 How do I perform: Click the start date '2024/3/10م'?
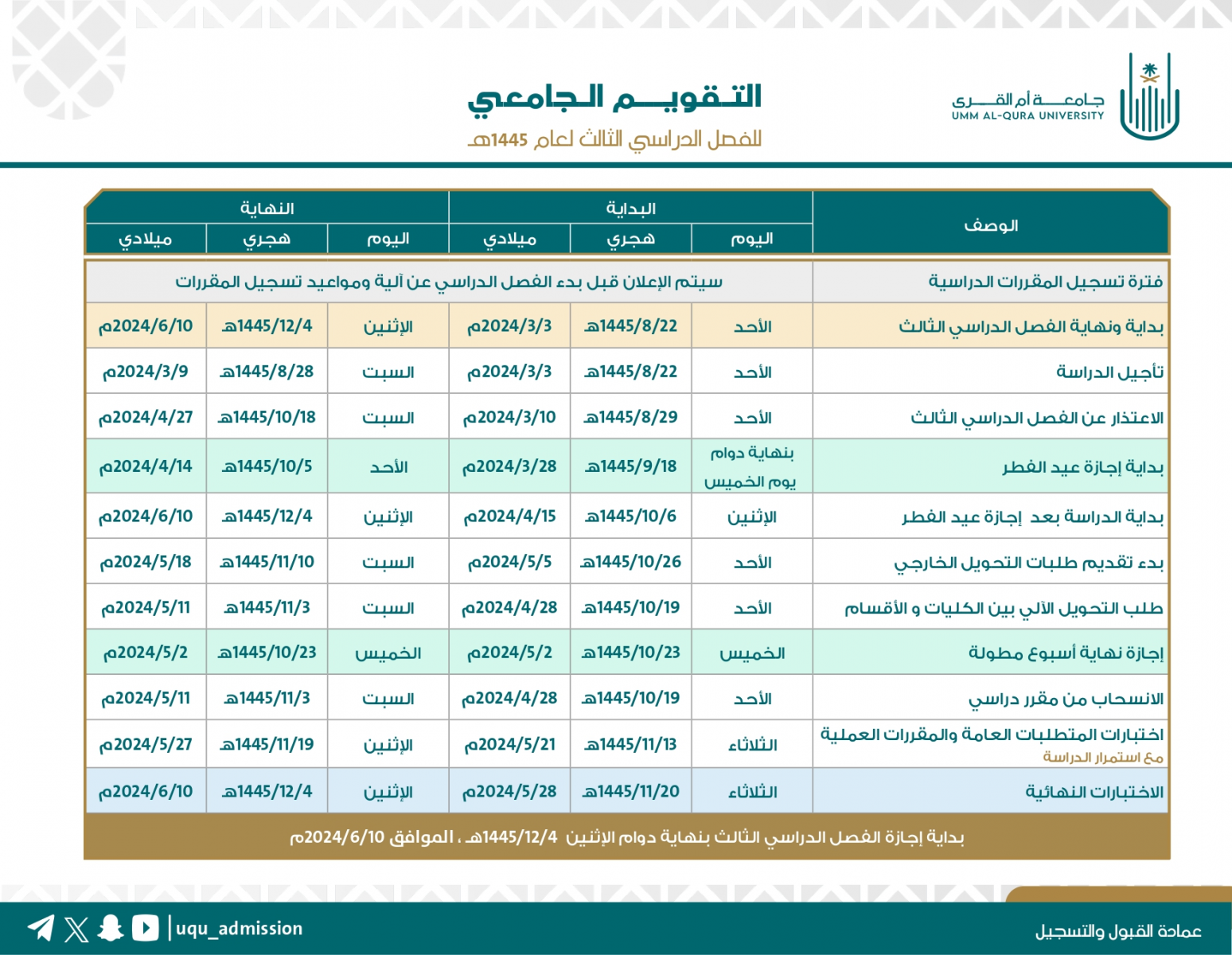click(x=509, y=417)
